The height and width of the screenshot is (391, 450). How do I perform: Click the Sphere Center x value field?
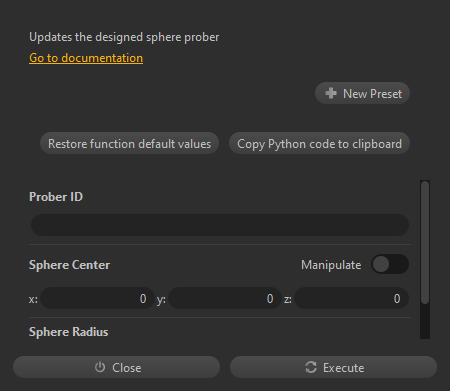click(97, 298)
